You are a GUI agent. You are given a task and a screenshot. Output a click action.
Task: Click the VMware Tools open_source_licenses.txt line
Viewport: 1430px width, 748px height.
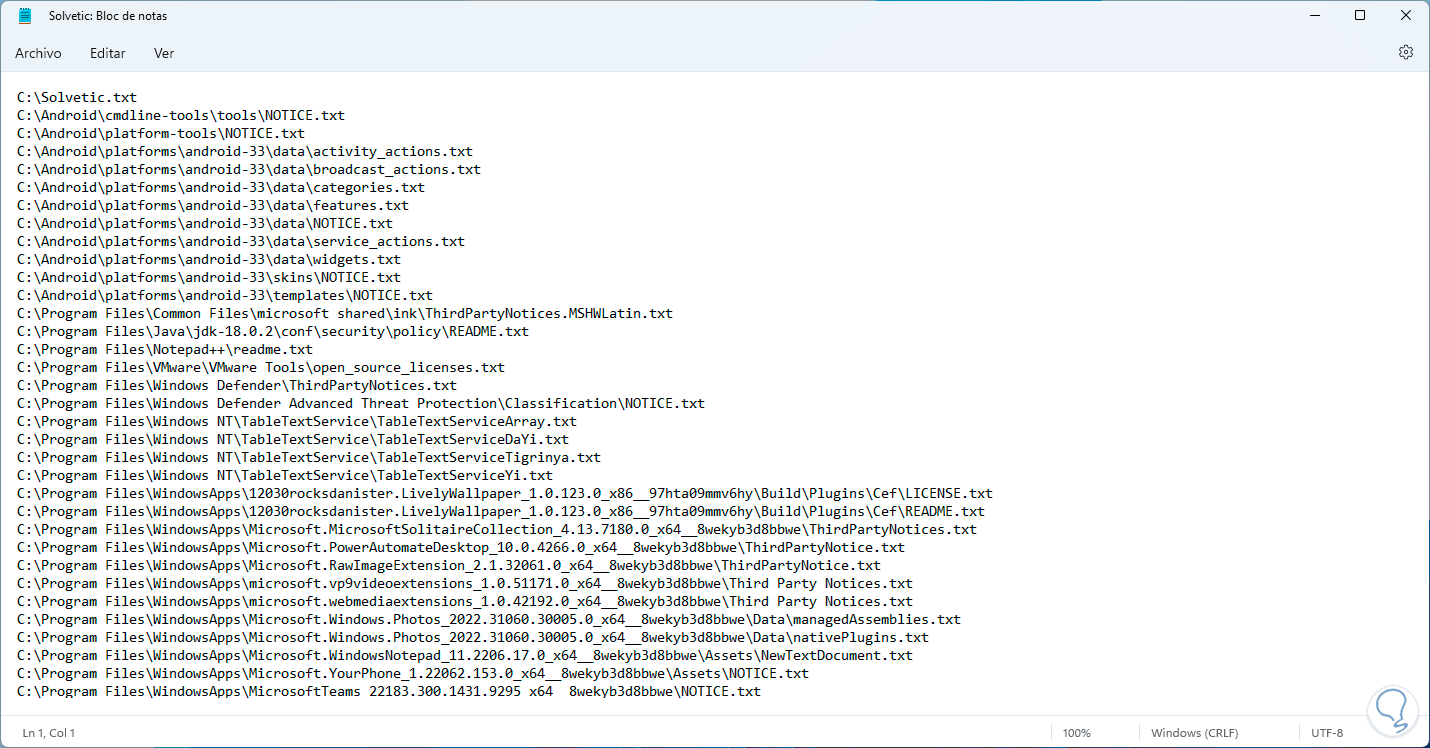(261, 368)
